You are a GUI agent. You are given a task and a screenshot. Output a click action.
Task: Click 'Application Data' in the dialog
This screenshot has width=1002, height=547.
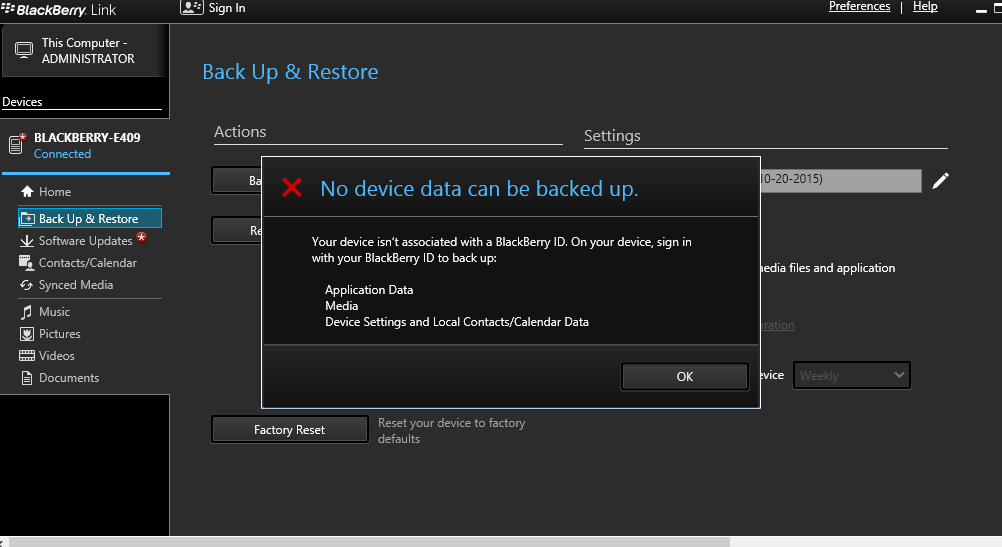point(369,289)
